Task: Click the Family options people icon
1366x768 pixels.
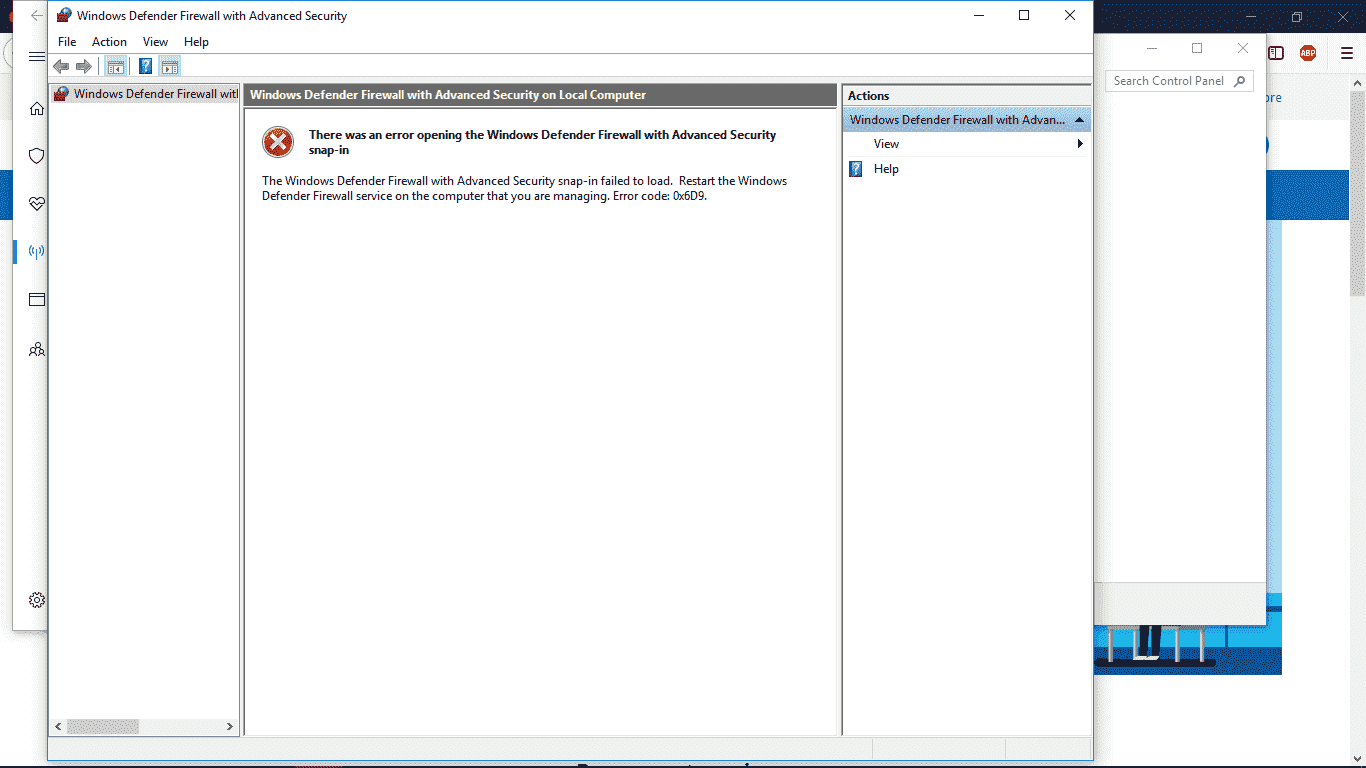Action: [36, 349]
